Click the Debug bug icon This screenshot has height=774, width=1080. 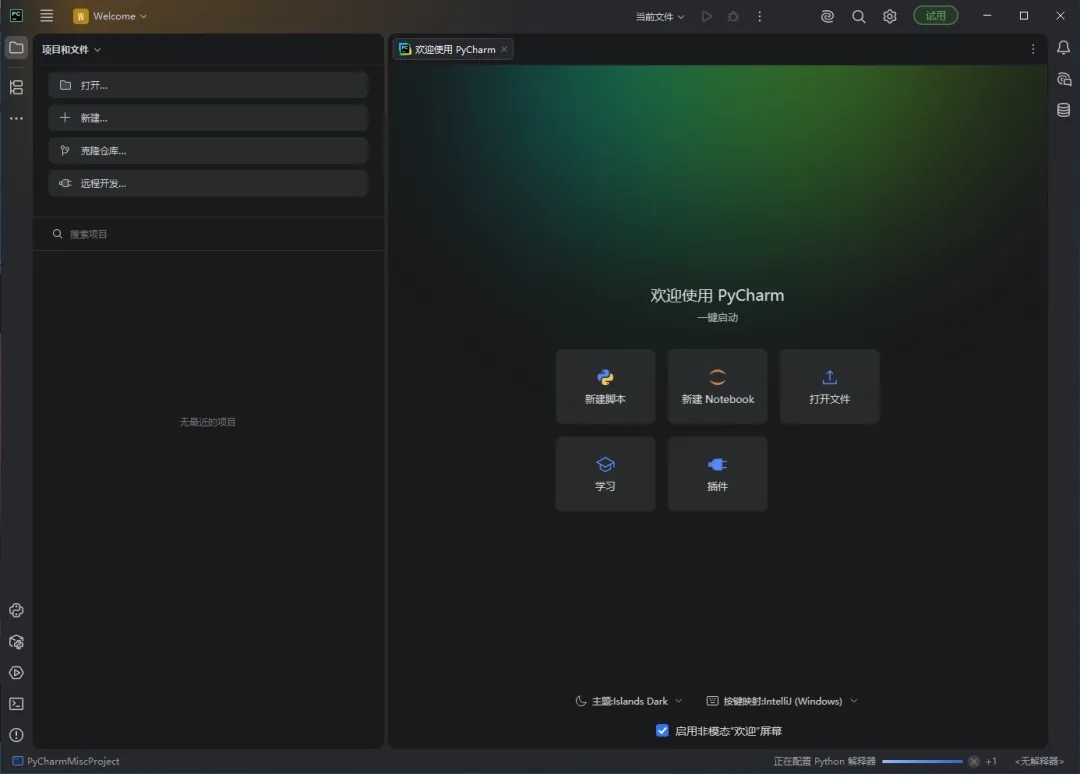(x=734, y=16)
